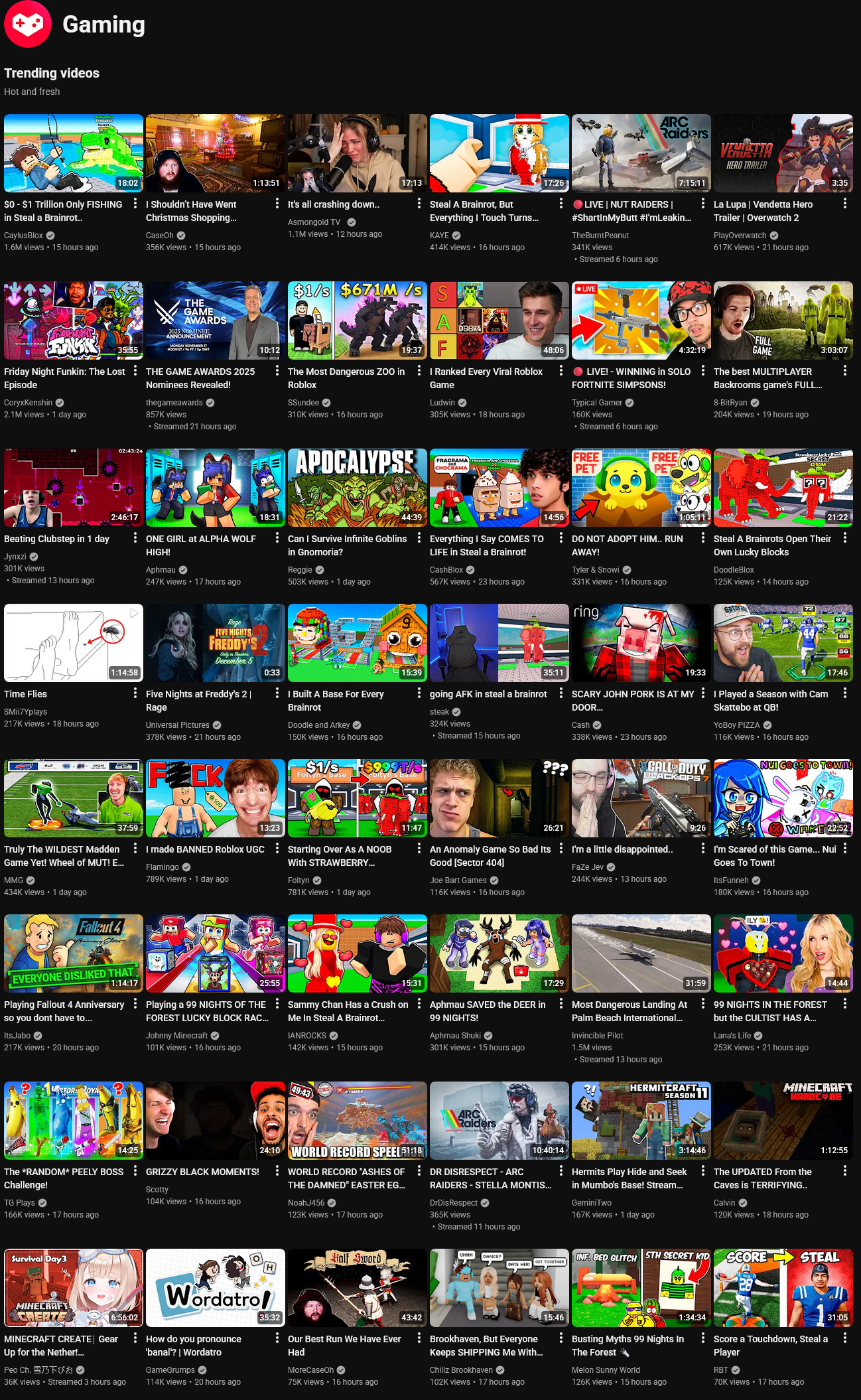Open options for 'I'm a little disappointed..' video

coord(703,849)
